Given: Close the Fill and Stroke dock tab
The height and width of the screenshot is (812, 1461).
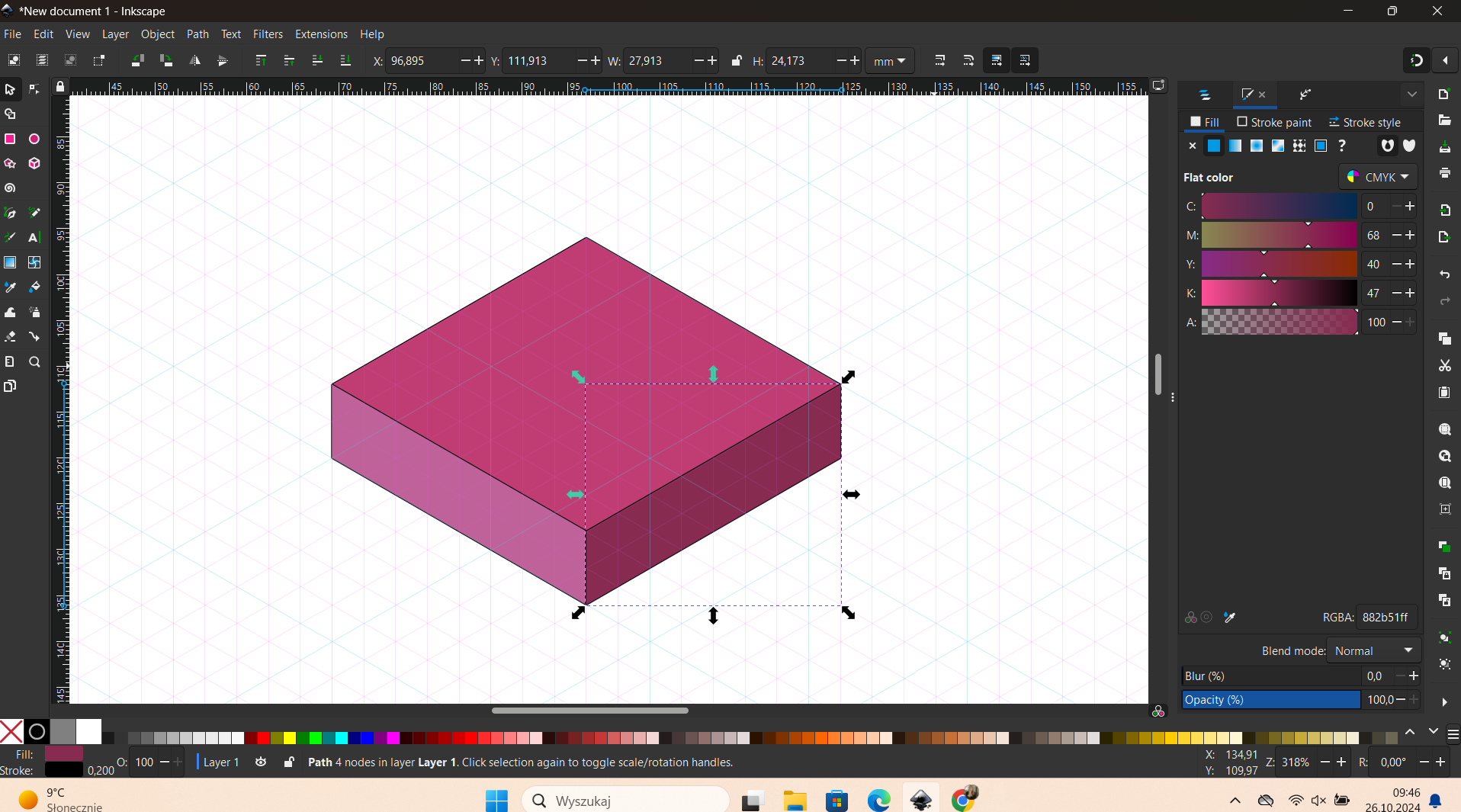Looking at the screenshot, I should tap(1262, 95).
